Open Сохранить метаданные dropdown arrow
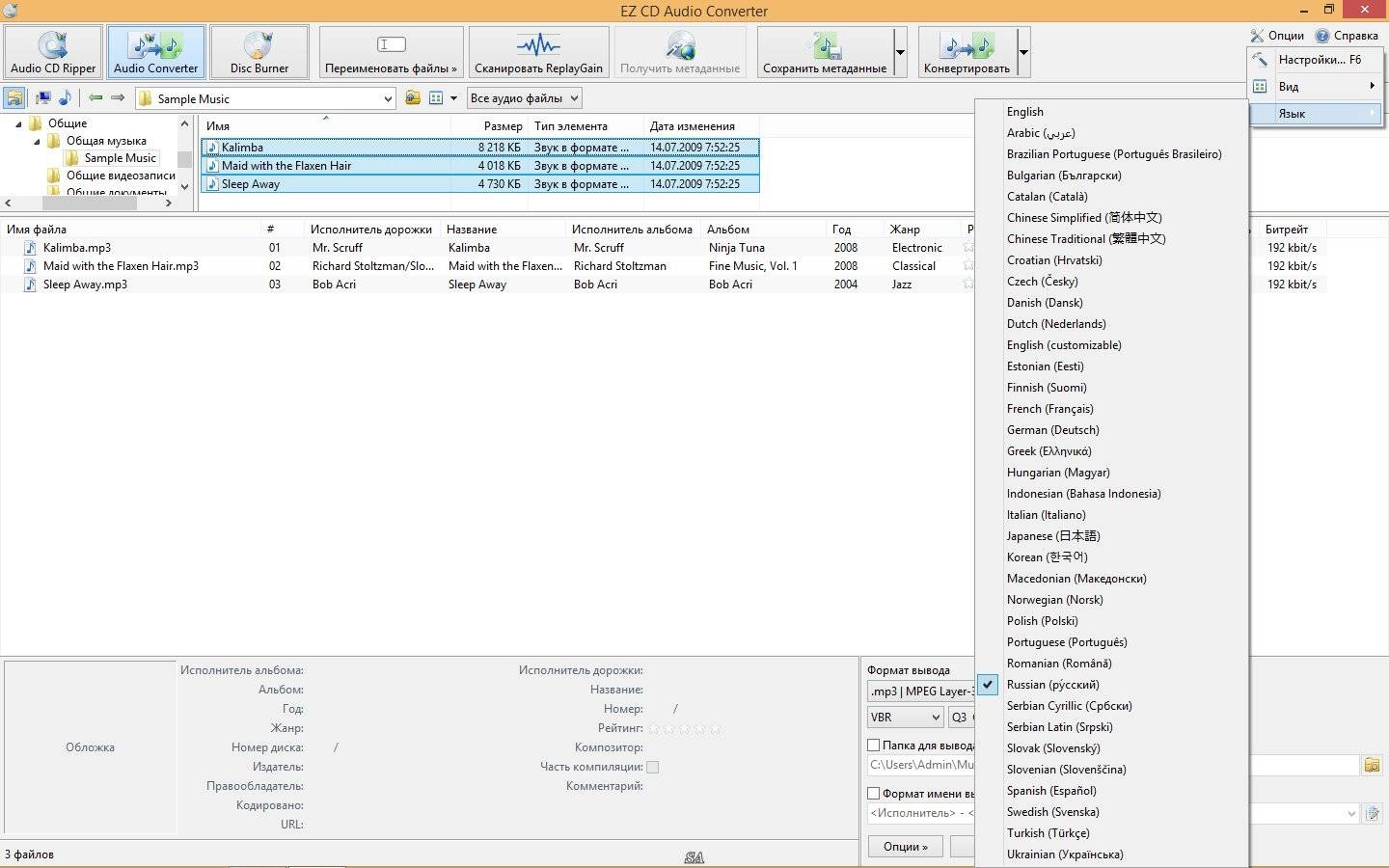The height and width of the screenshot is (868, 1389). click(x=900, y=52)
